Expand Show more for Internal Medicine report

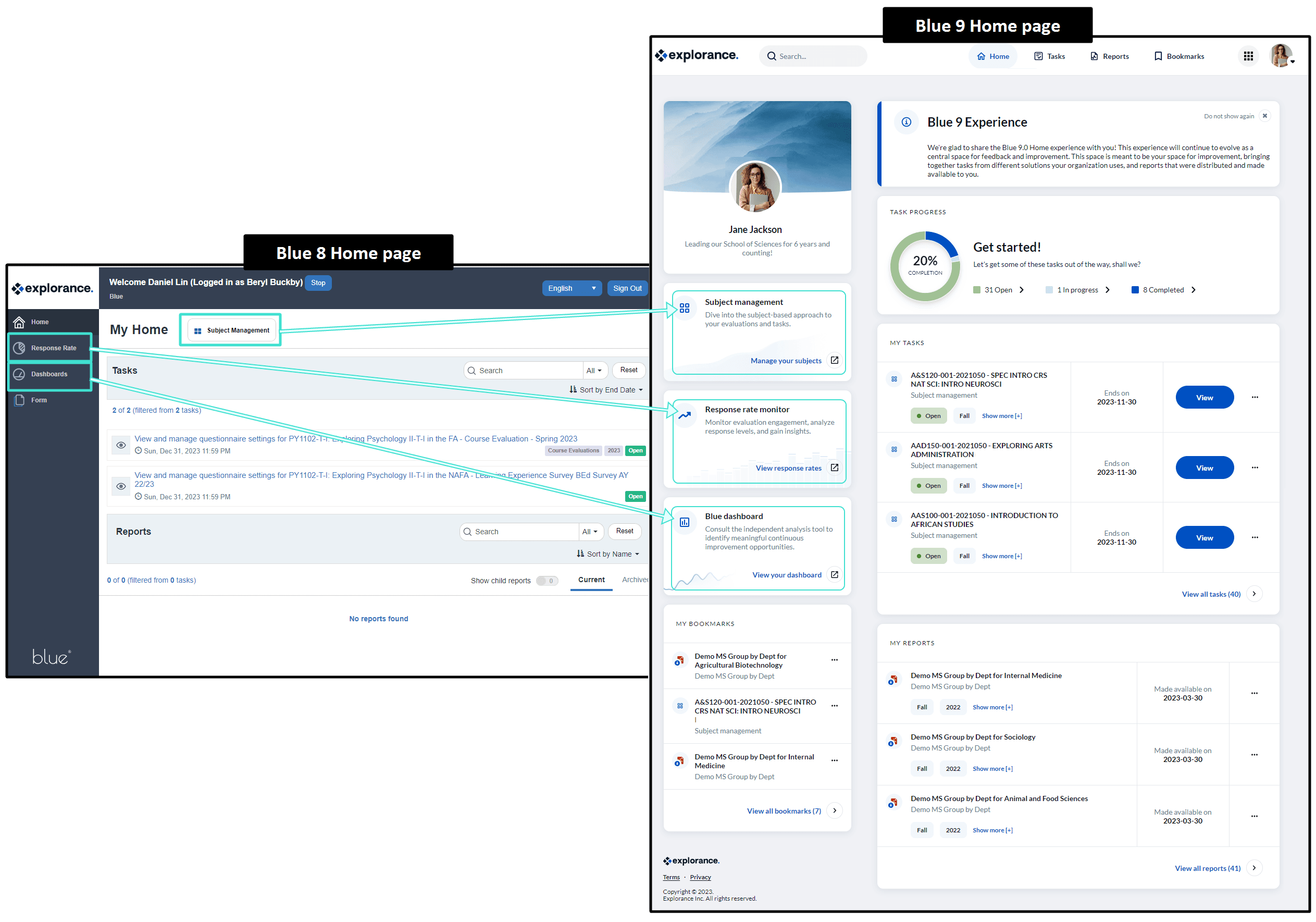pyautogui.click(x=993, y=707)
